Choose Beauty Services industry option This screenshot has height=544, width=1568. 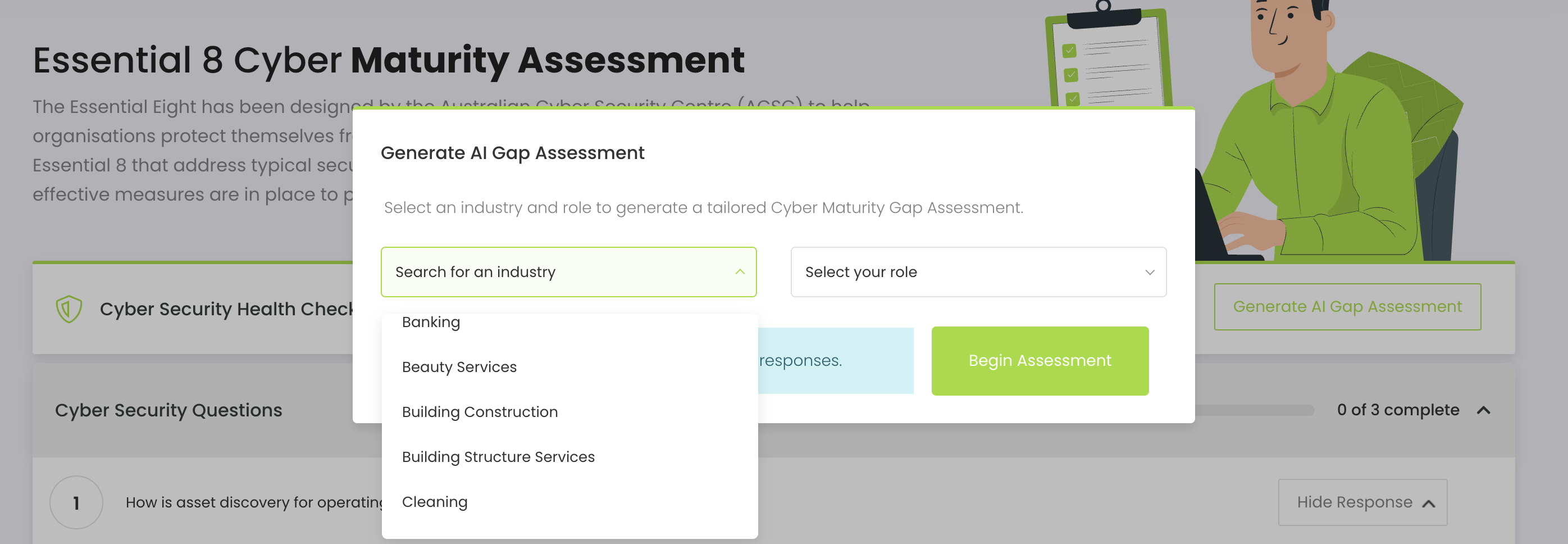click(459, 367)
